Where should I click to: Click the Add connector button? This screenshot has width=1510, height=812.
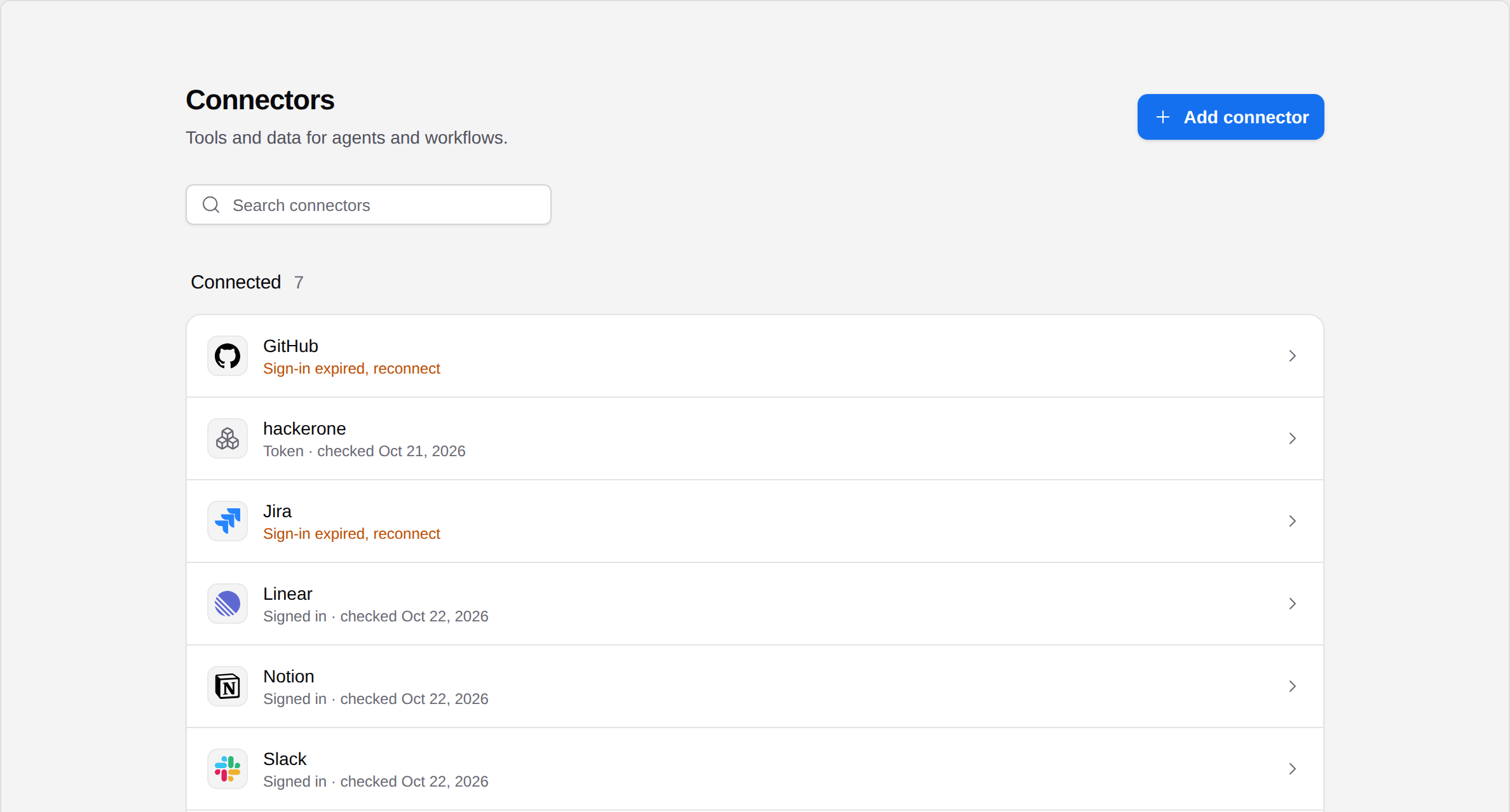[1230, 117]
